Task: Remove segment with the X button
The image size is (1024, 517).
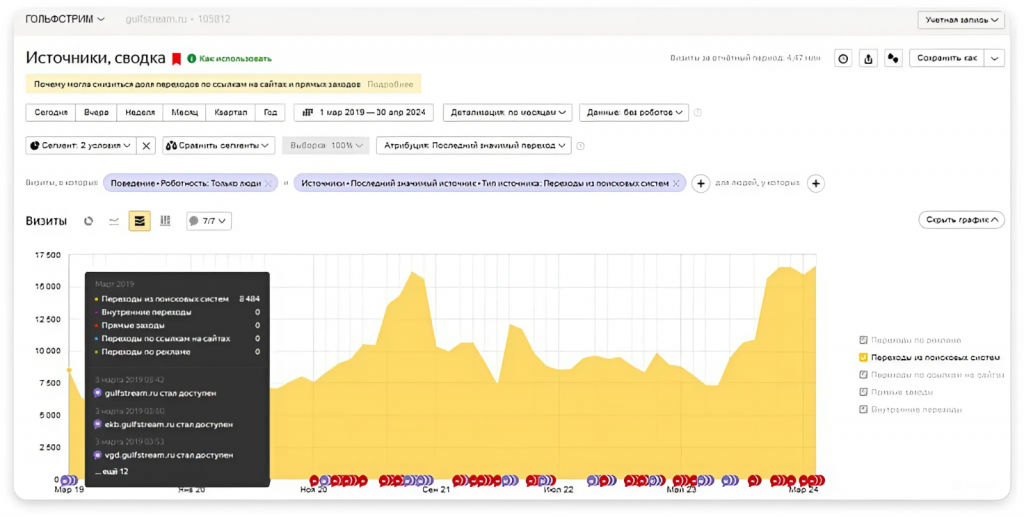Action: pyautogui.click(x=147, y=146)
